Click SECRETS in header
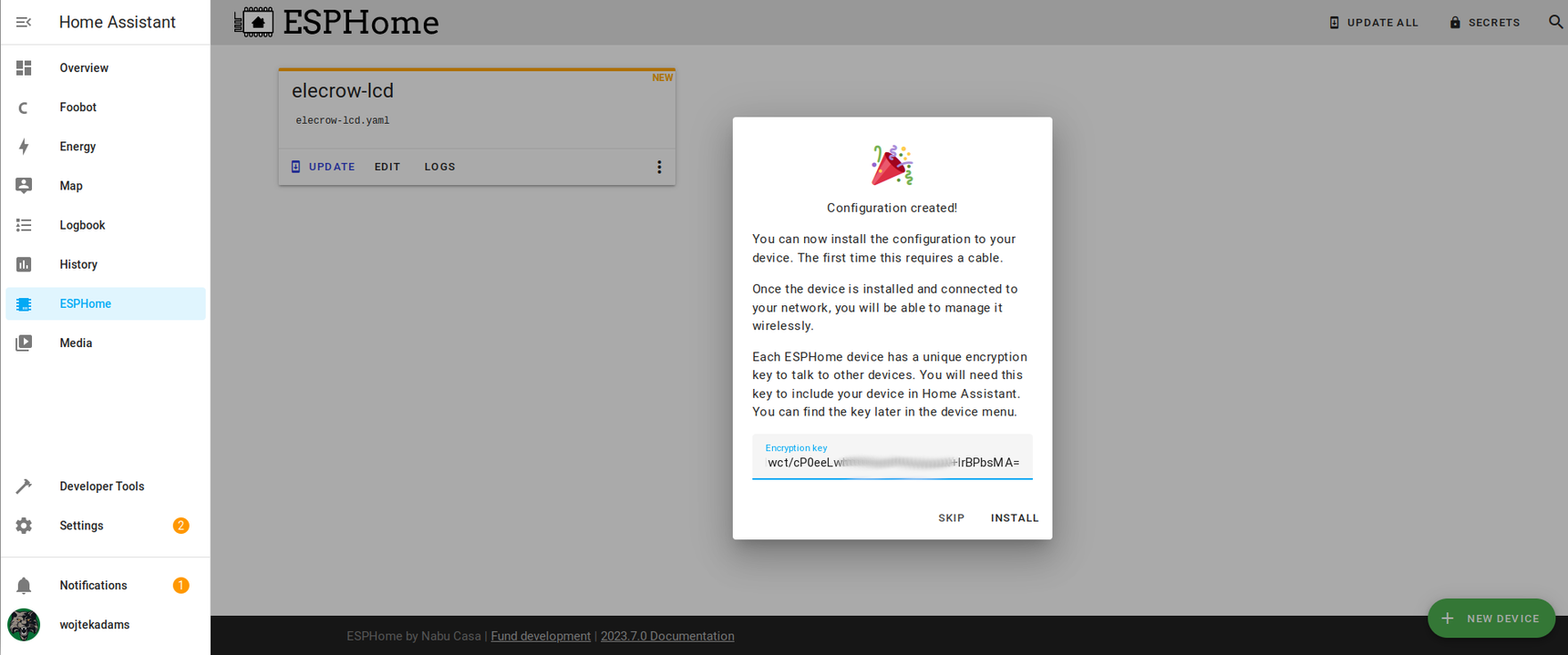The image size is (1568, 655). coord(1485,23)
